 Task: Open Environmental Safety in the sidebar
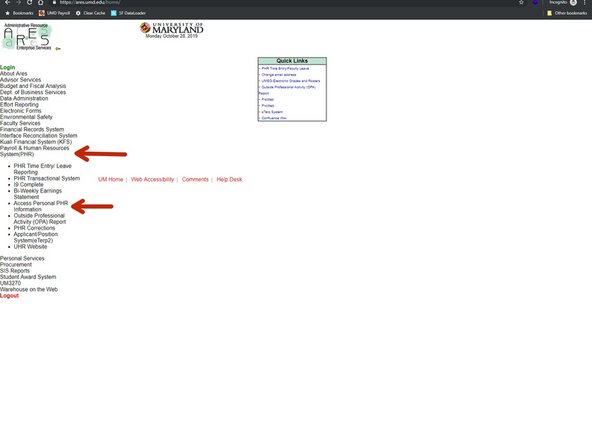pos(26,117)
